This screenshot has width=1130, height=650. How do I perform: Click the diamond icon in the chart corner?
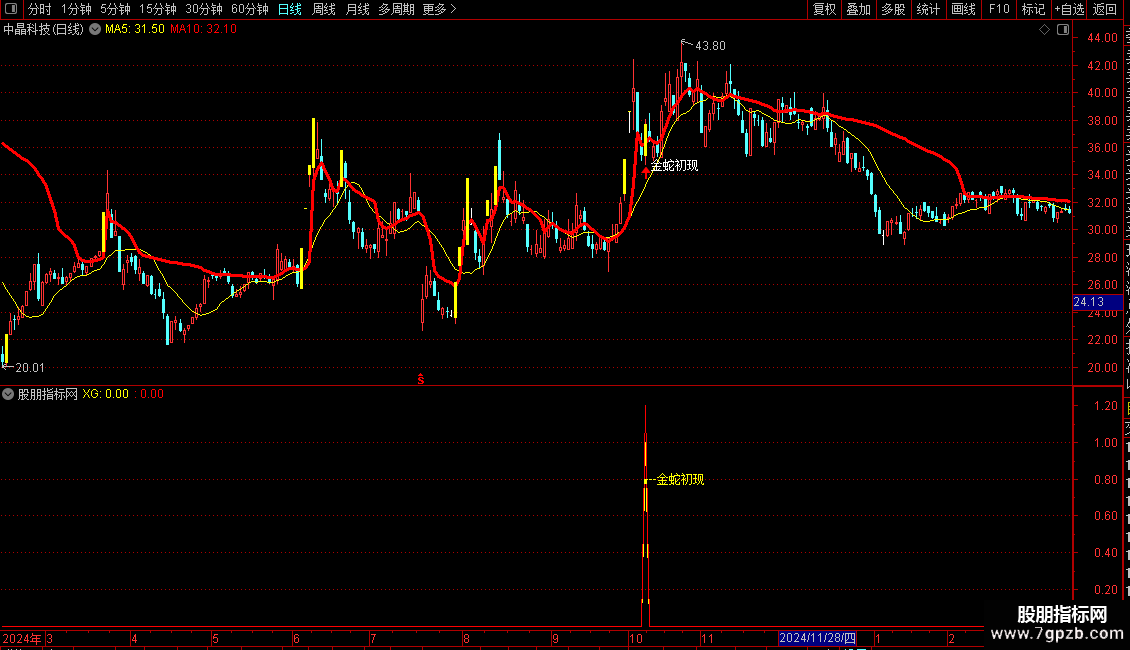[1044, 30]
